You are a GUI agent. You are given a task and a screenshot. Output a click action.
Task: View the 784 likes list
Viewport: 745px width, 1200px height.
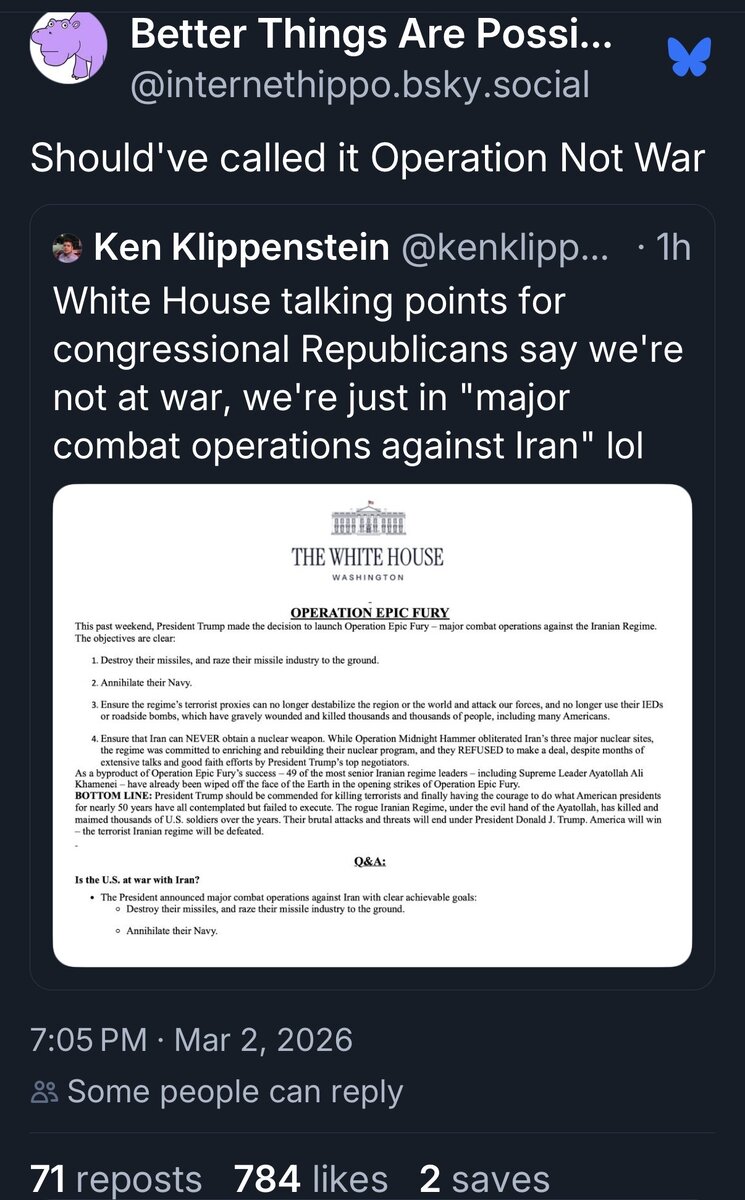click(x=310, y=1179)
